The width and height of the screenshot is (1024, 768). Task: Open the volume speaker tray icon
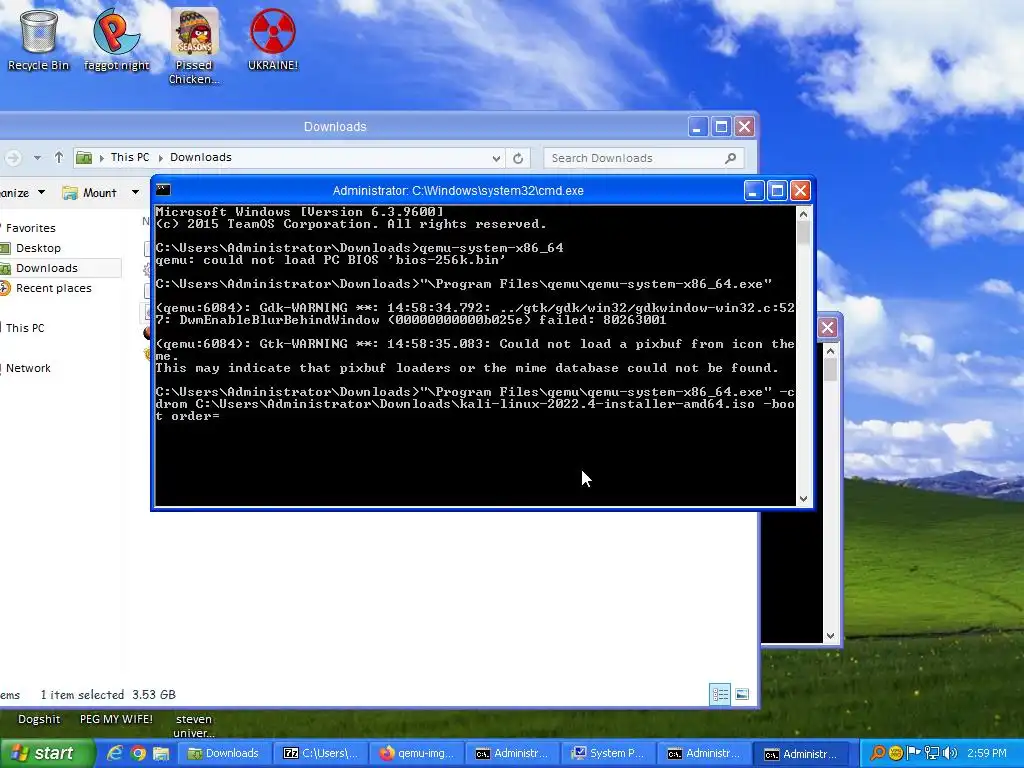coord(950,753)
